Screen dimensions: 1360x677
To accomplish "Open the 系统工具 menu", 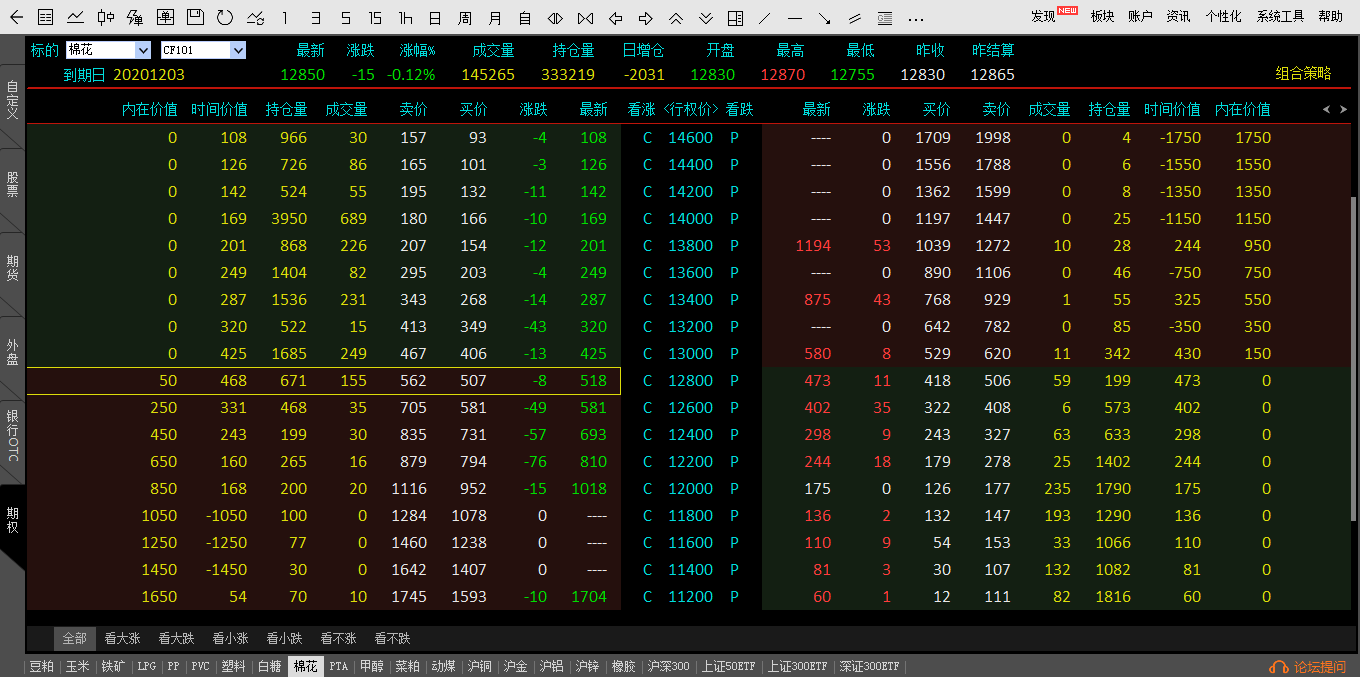I will click(x=1280, y=17).
